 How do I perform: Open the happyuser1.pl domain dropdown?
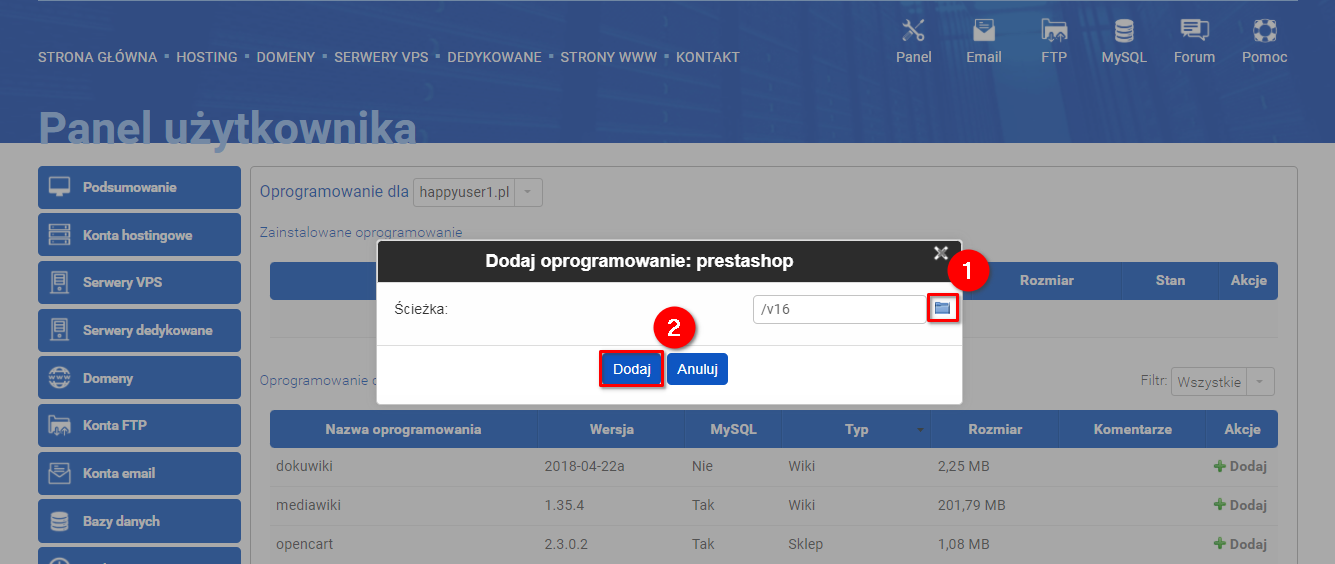coord(478,192)
